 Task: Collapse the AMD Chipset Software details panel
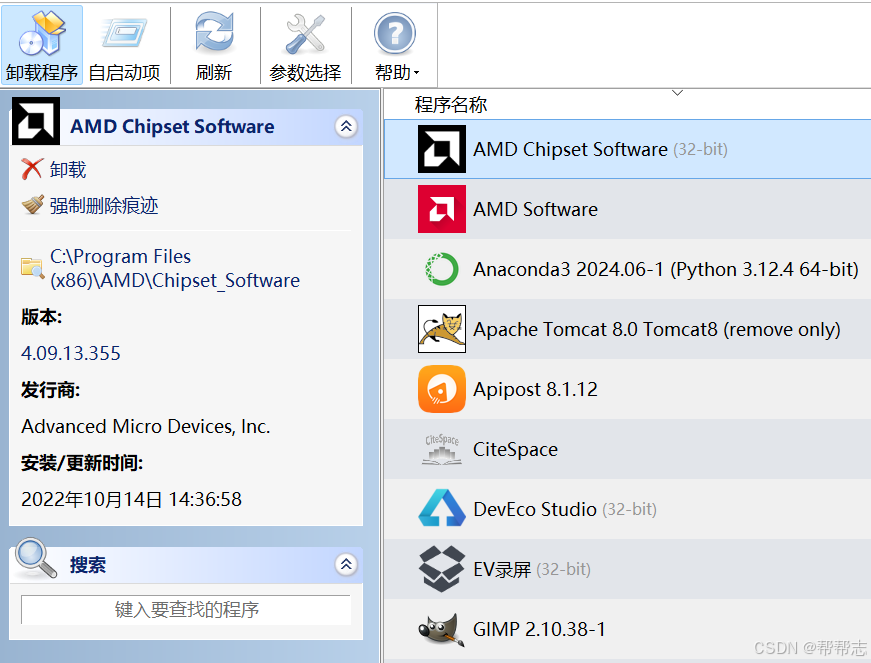pyautogui.click(x=346, y=127)
